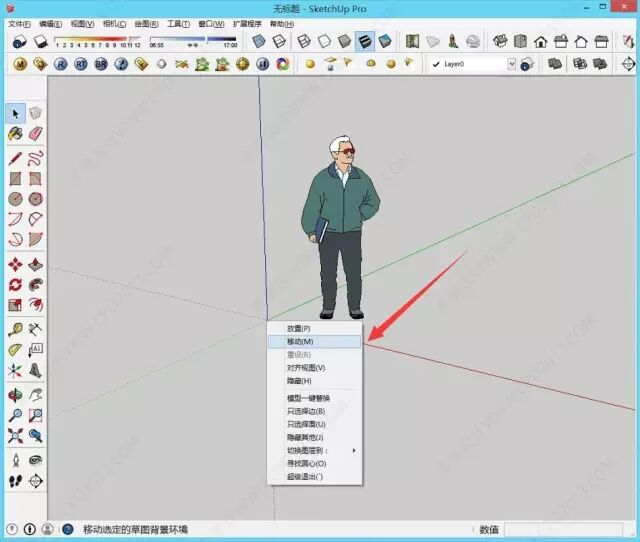Pick the Zoom magnifier tool

click(x=16, y=415)
